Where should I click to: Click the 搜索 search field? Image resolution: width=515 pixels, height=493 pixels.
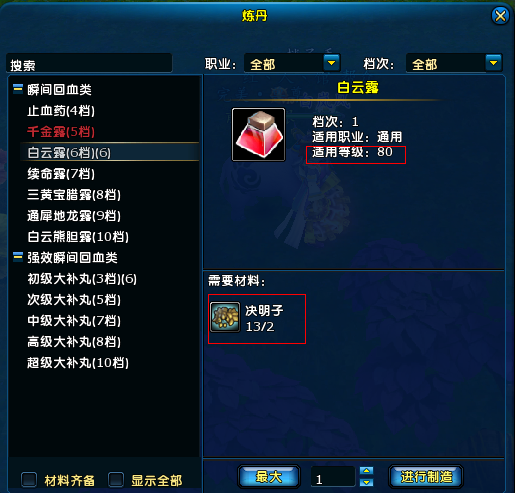89,63
